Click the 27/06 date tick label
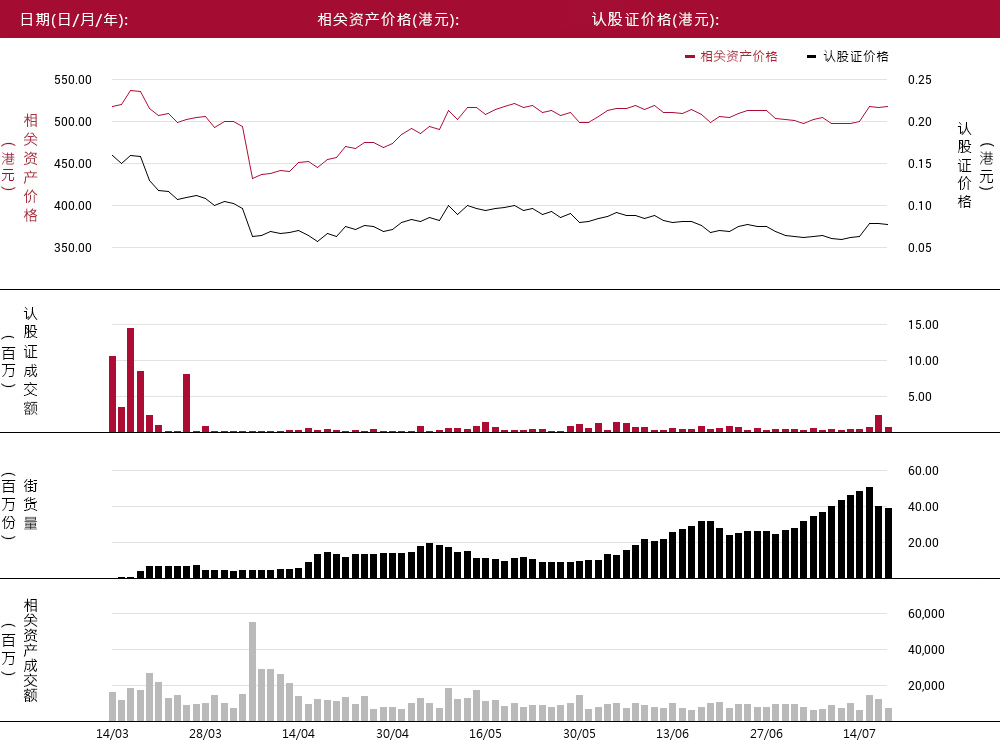 pyautogui.click(x=766, y=734)
